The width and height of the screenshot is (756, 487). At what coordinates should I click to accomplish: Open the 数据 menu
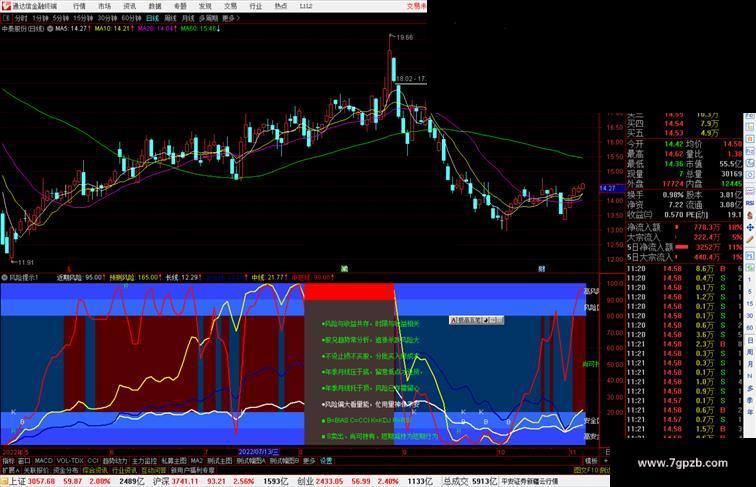point(155,6)
